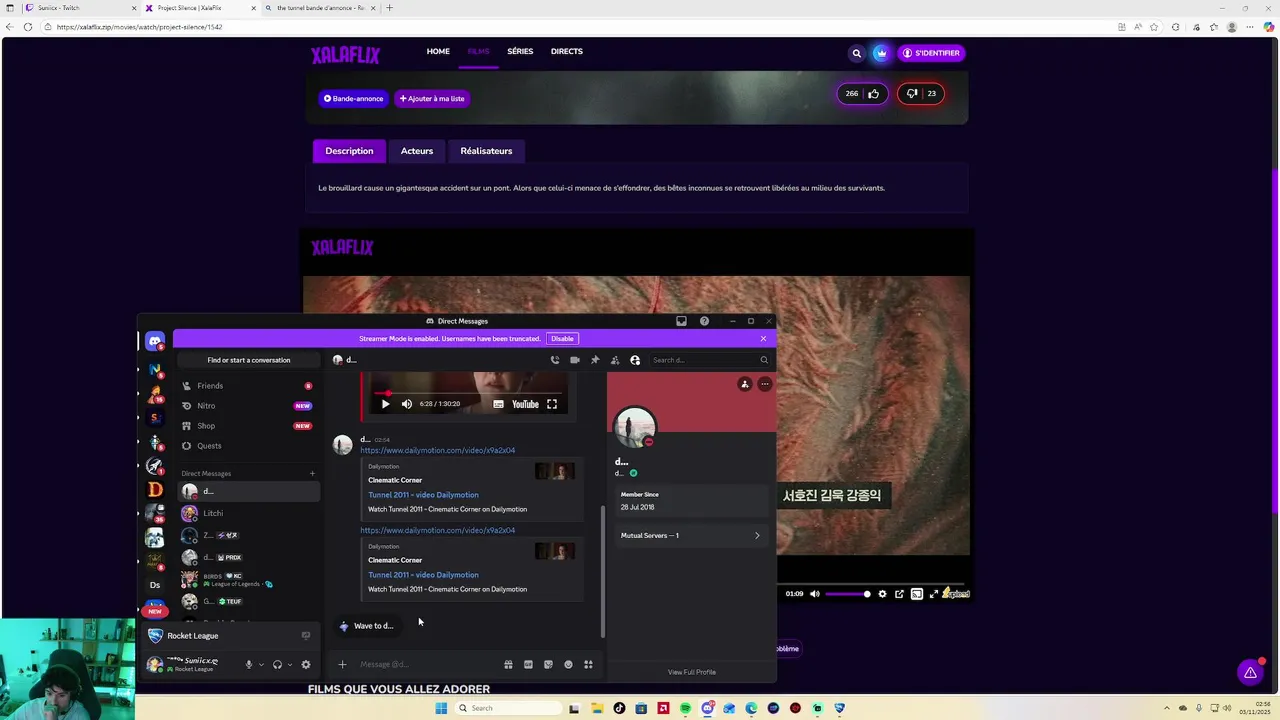Hide the user profile panel in Discord
The image size is (1280, 720).
(635, 360)
